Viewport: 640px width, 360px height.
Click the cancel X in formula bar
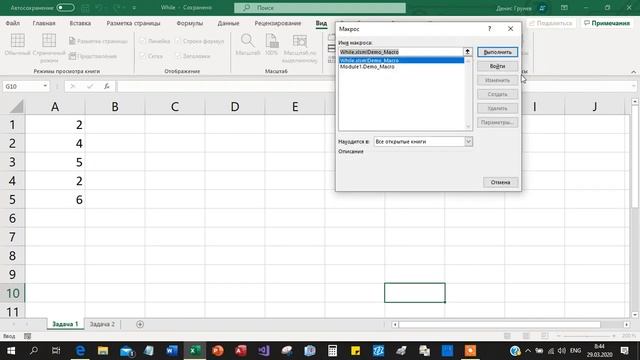tap(72, 86)
